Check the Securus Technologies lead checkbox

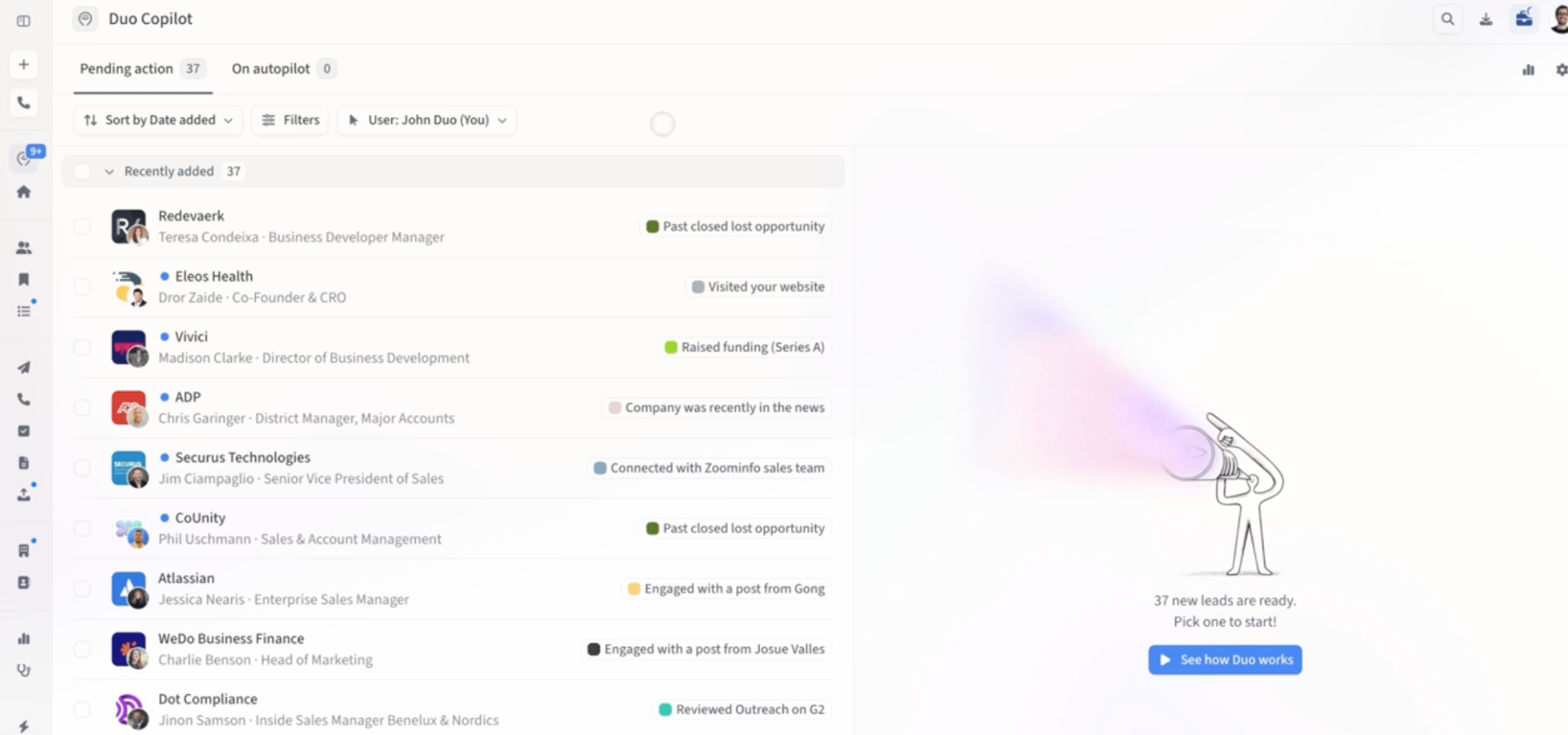click(x=82, y=469)
